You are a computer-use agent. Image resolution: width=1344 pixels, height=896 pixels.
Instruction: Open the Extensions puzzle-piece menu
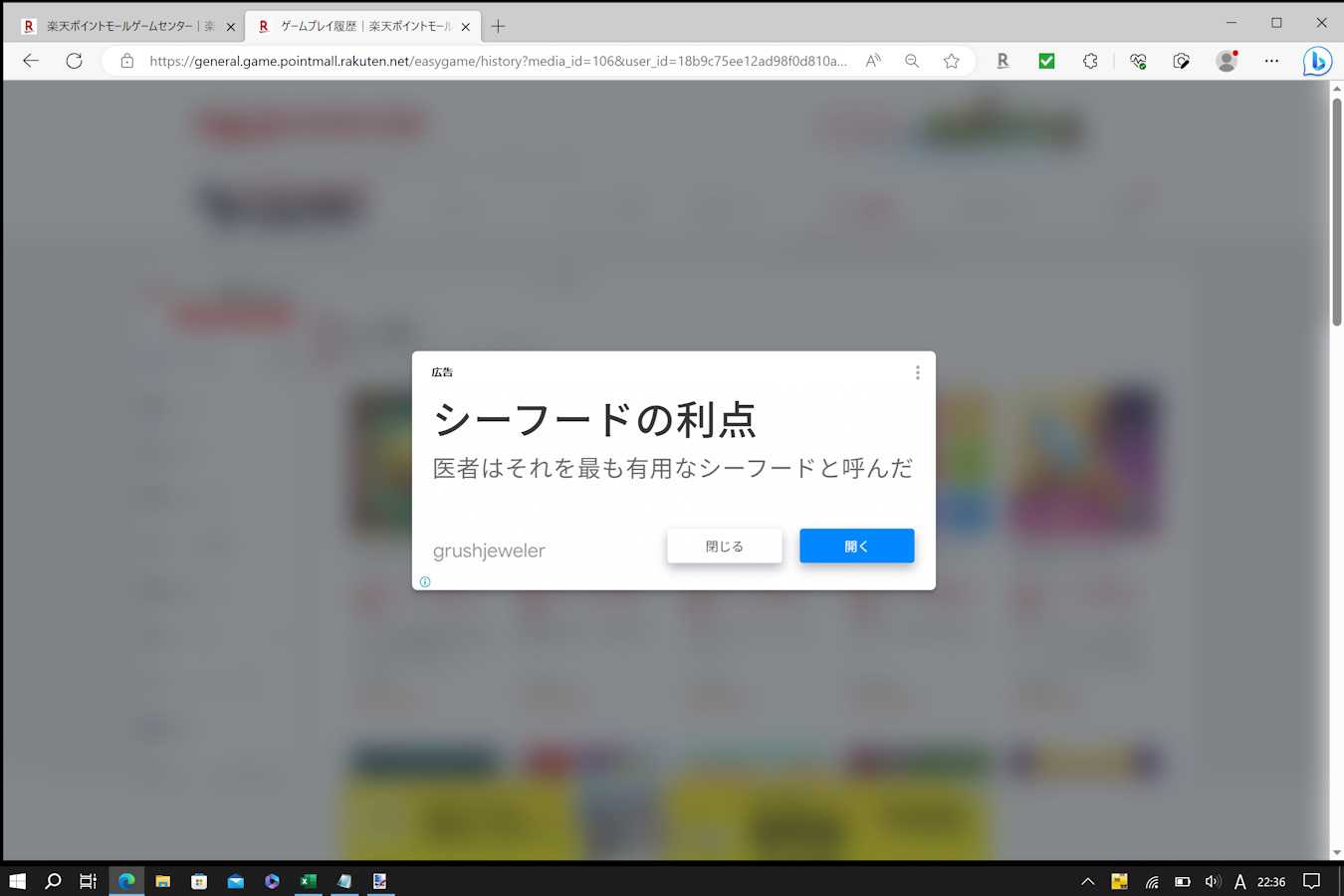[1090, 61]
